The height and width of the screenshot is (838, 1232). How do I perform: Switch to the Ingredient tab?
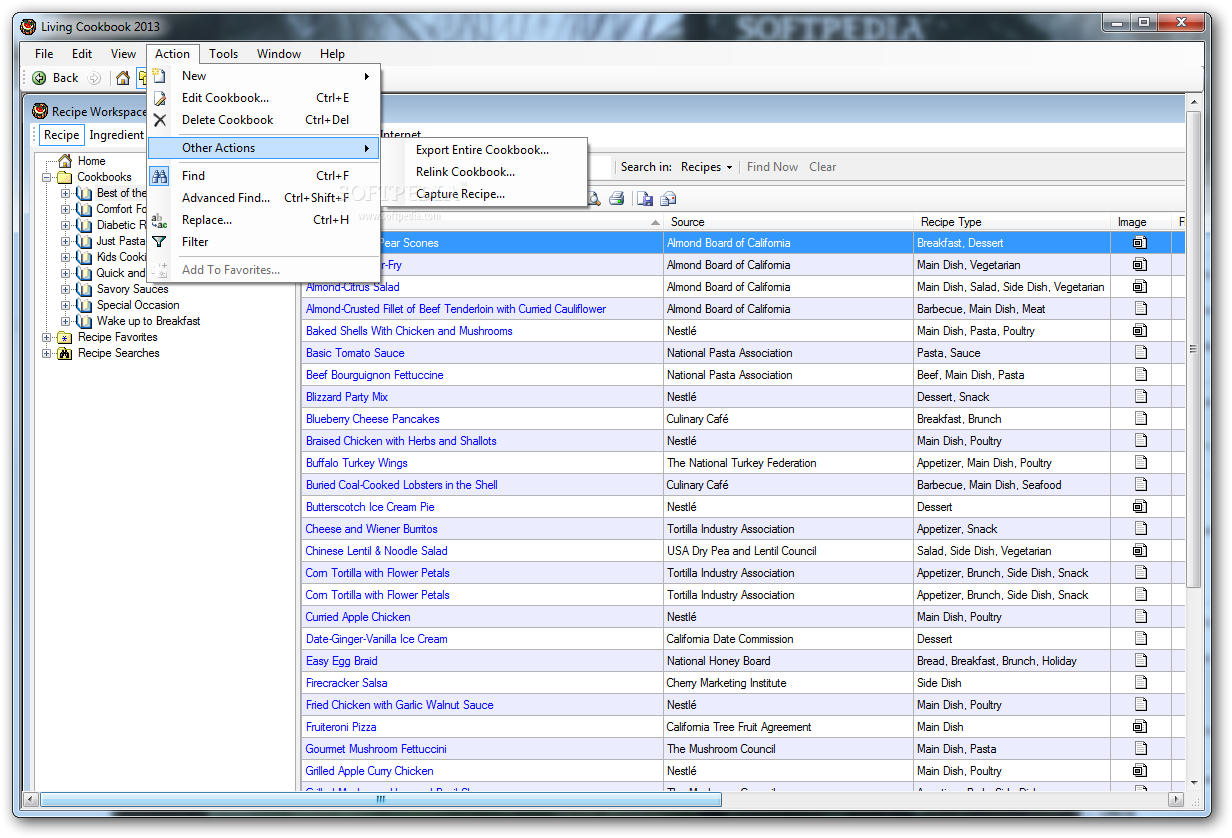pos(117,135)
